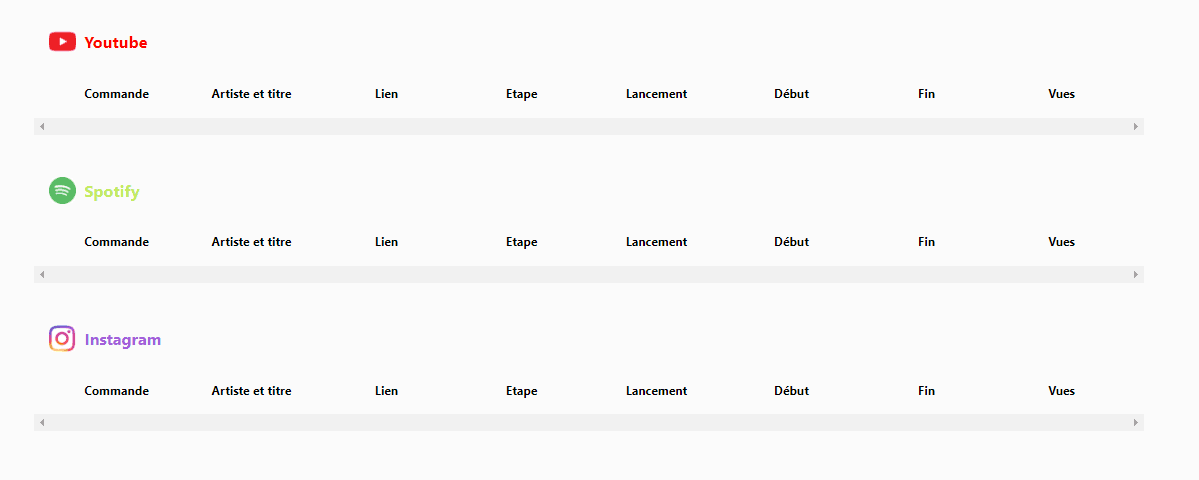Select the Youtube section heading

click(115, 43)
